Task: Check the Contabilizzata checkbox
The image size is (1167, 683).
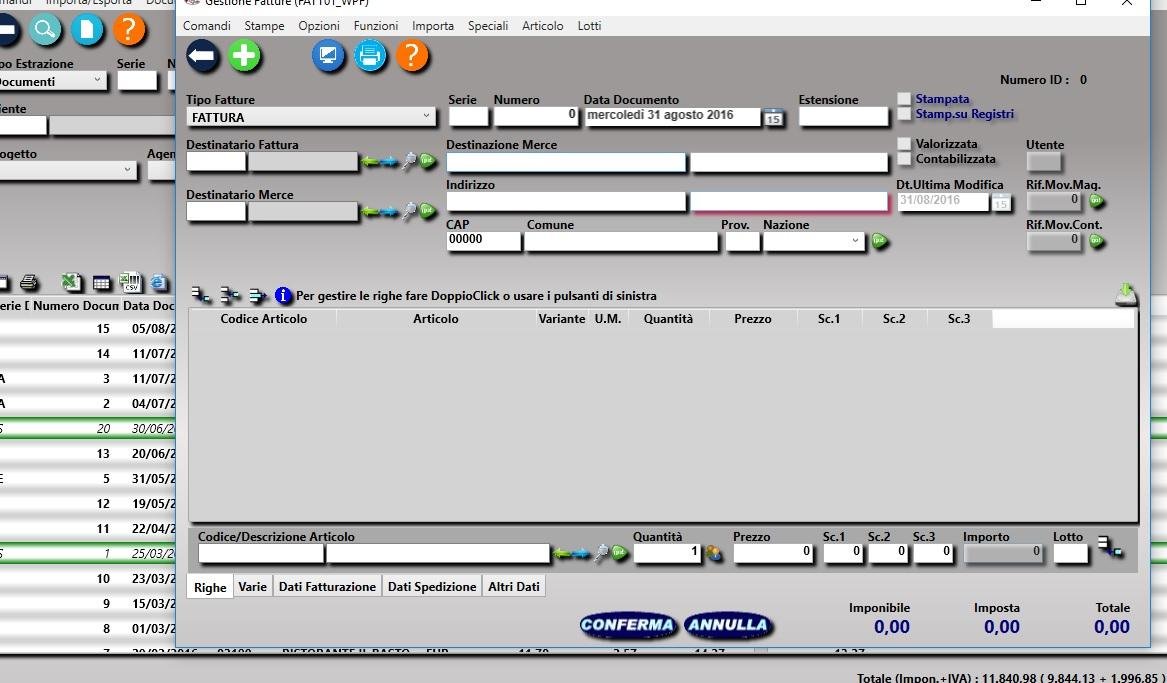Action: tap(904, 159)
